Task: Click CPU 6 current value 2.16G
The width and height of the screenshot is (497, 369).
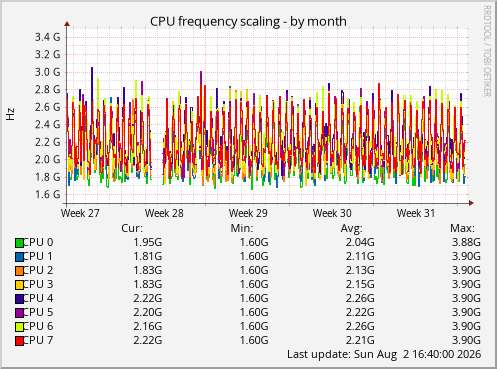Action: tap(148, 326)
